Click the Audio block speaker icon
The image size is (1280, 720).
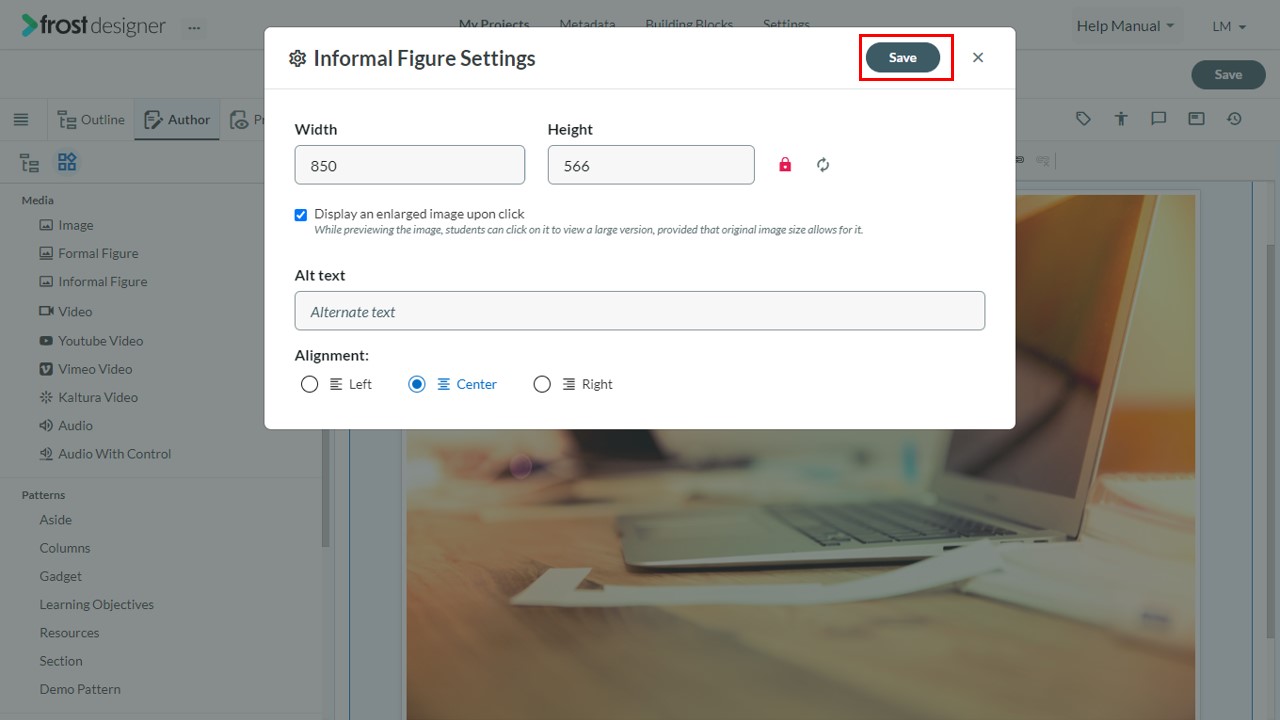tap(46, 425)
